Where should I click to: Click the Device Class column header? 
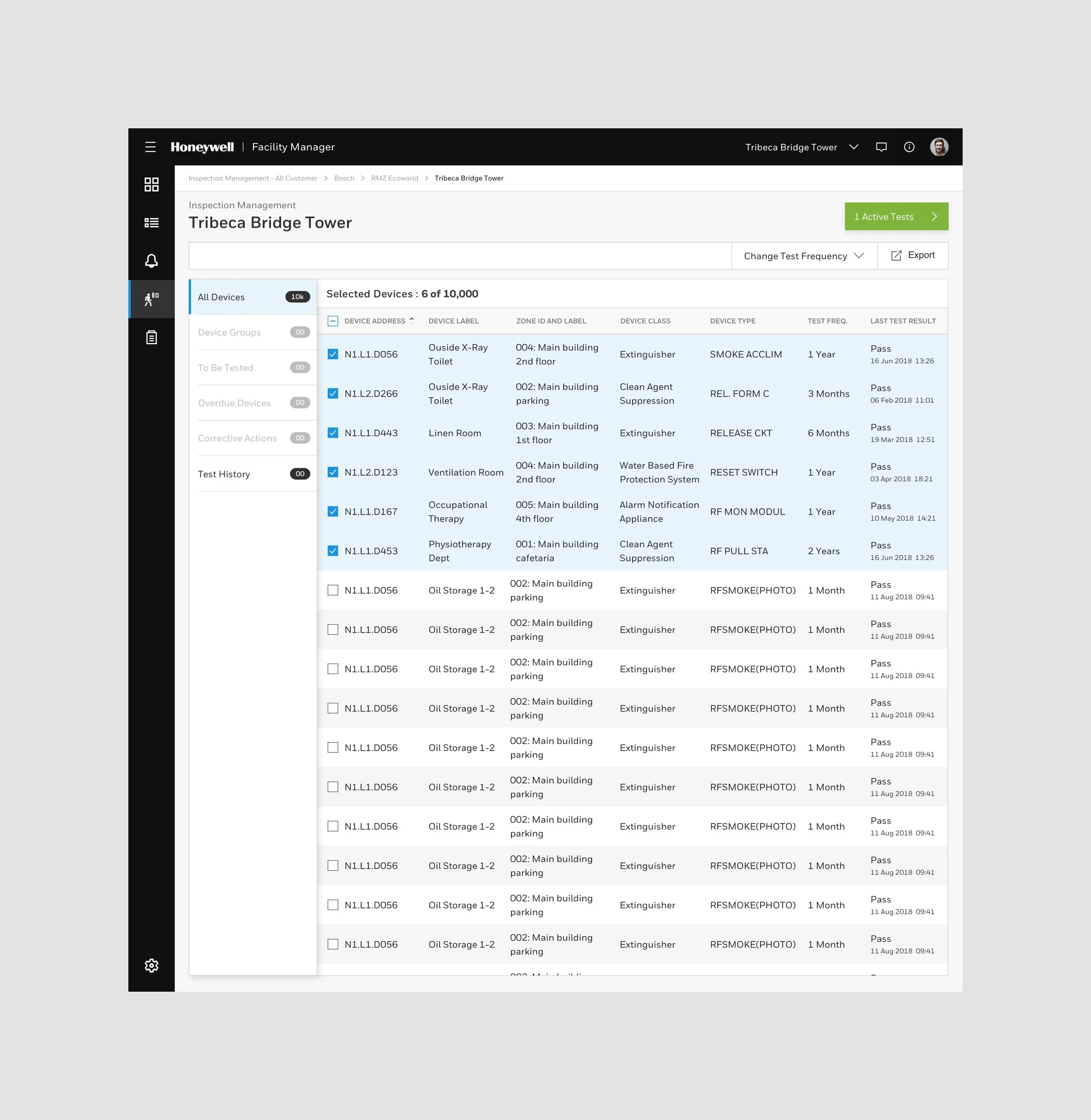[x=645, y=321]
